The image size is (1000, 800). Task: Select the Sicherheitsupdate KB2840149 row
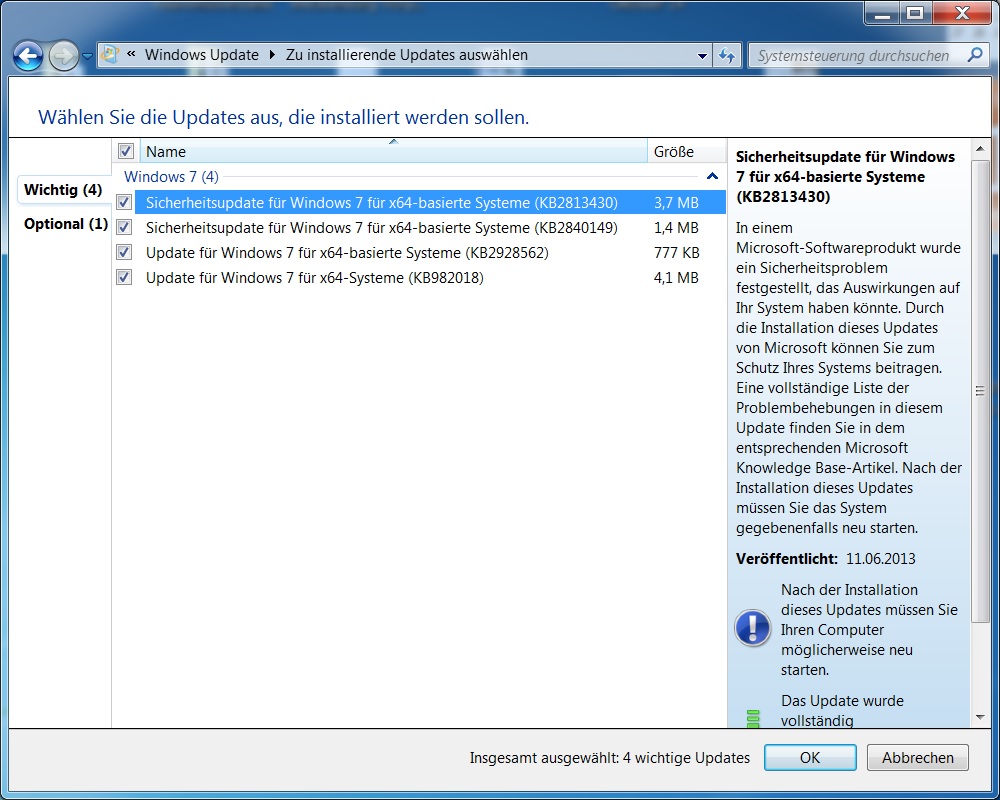click(x=420, y=227)
